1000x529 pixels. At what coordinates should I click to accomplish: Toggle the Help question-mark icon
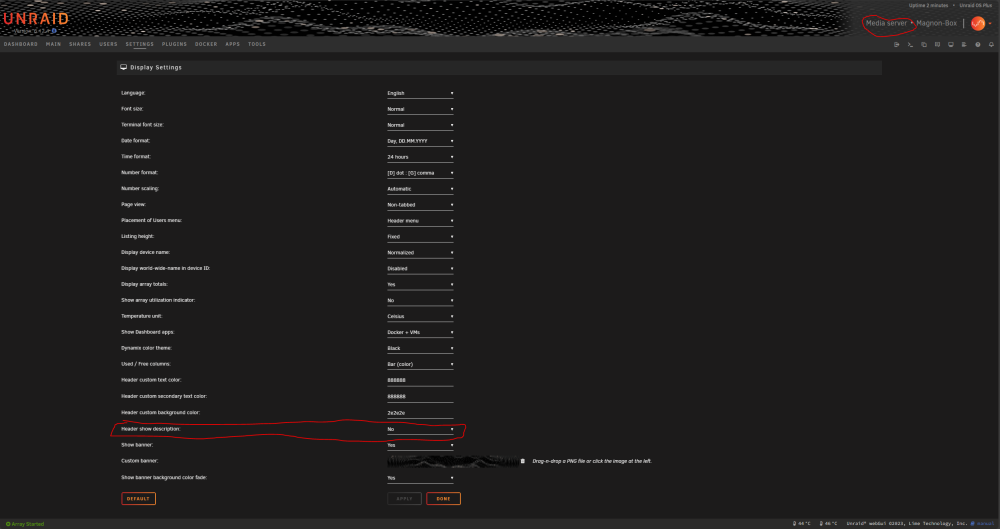pos(978,45)
